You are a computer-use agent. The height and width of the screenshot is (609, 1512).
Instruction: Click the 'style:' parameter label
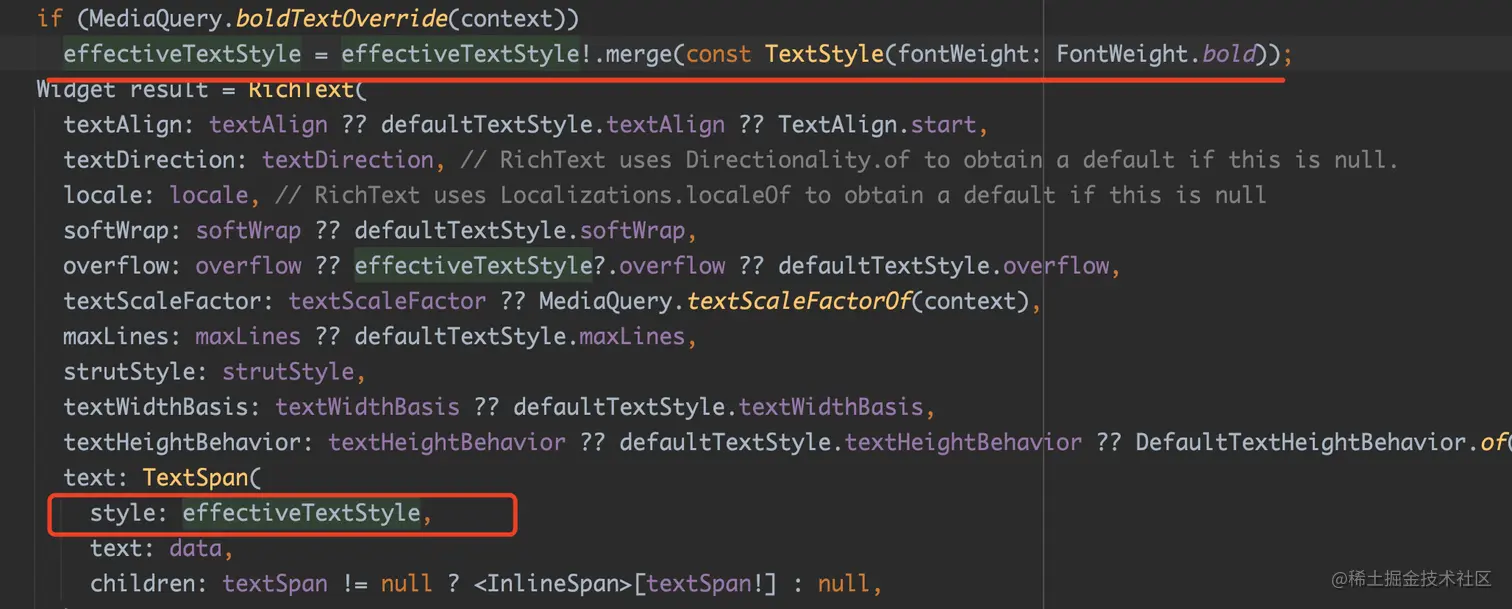click(x=130, y=513)
